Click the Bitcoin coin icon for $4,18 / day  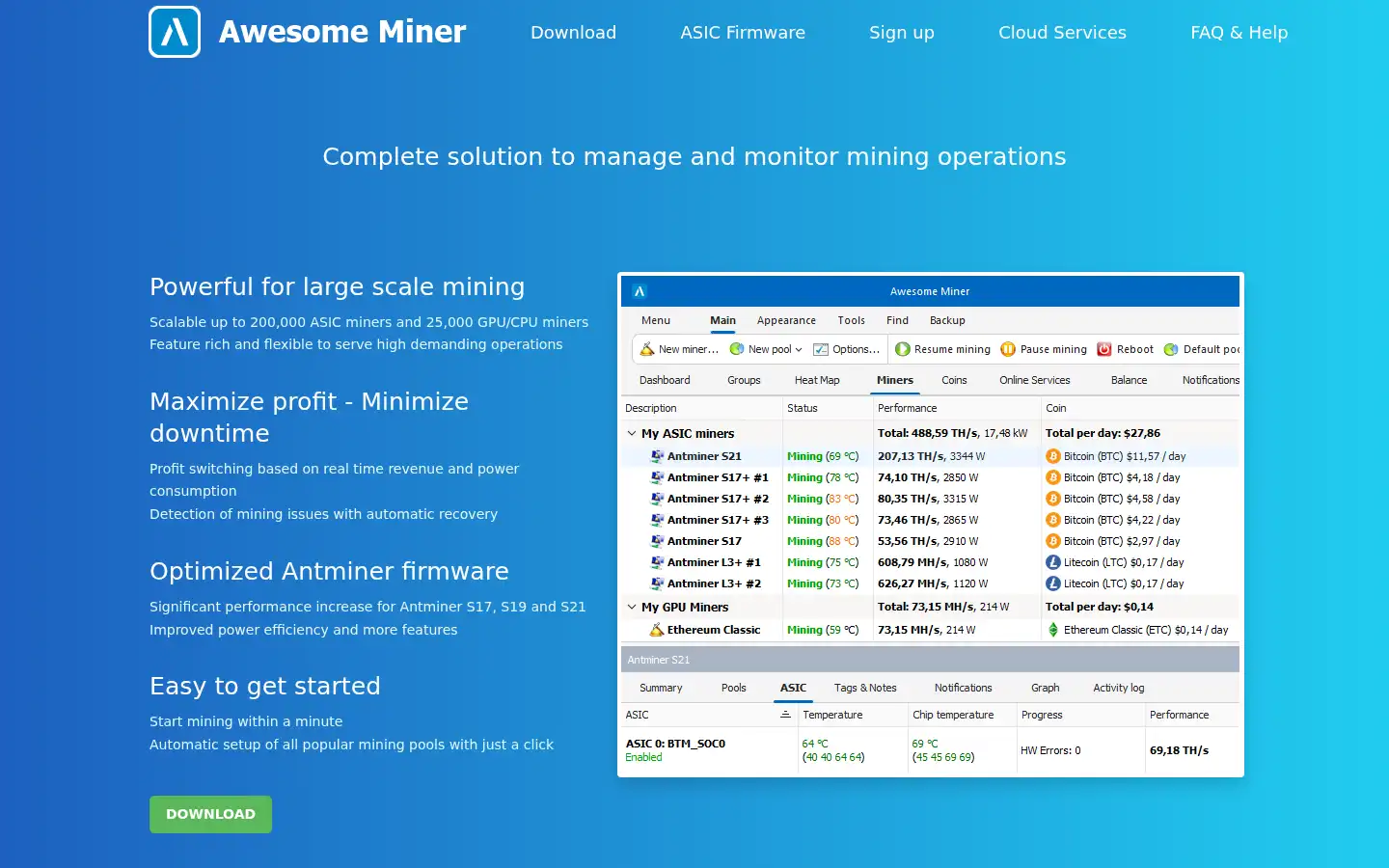click(1053, 477)
